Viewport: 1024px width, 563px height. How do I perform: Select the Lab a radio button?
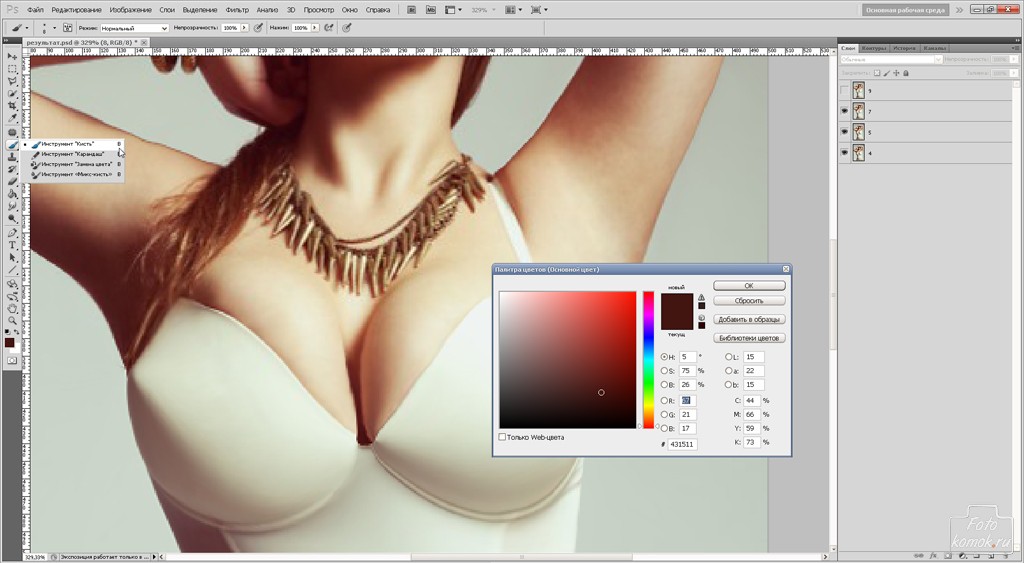(x=729, y=371)
